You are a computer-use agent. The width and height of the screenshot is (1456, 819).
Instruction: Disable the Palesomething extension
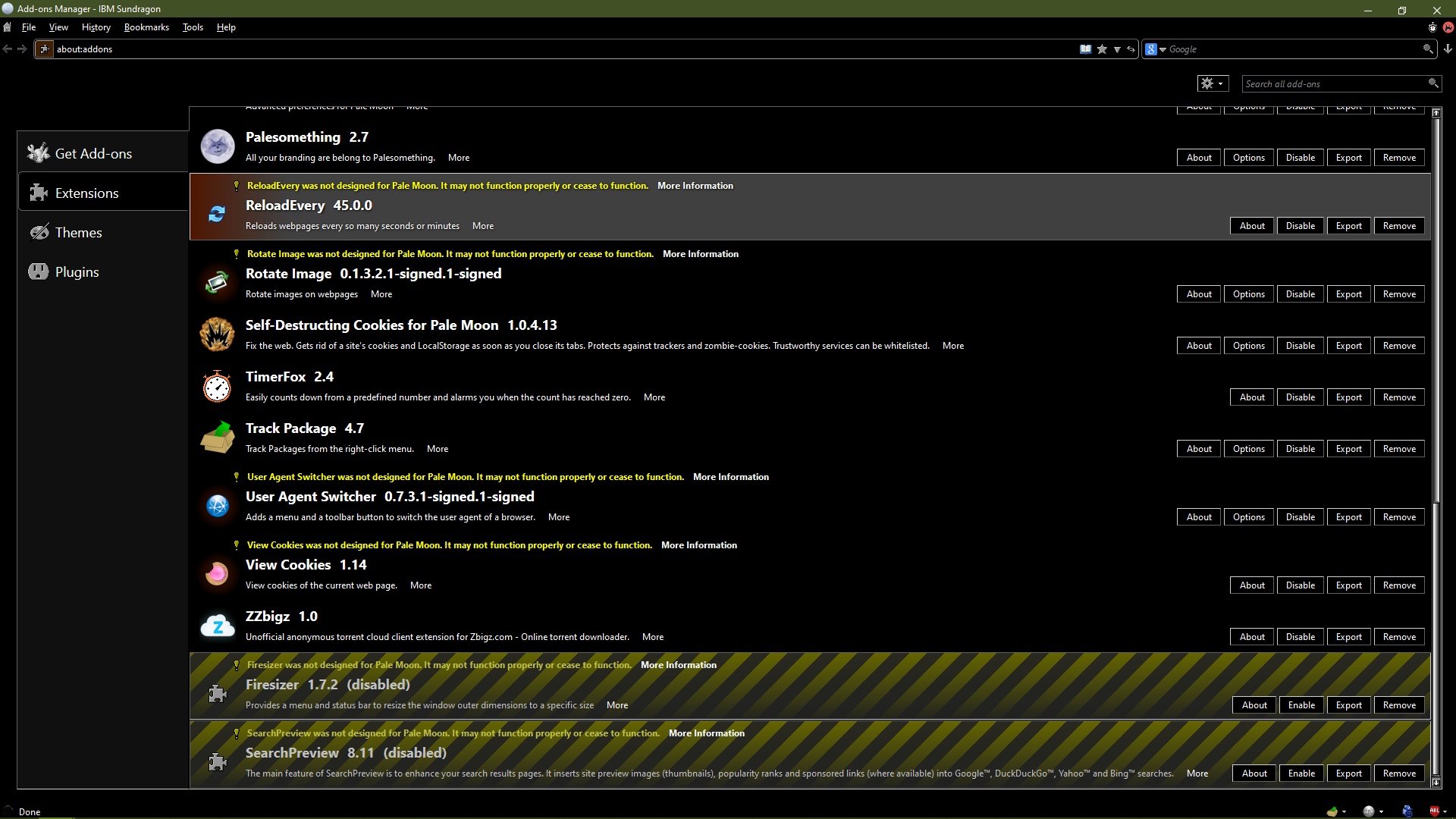click(x=1300, y=158)
